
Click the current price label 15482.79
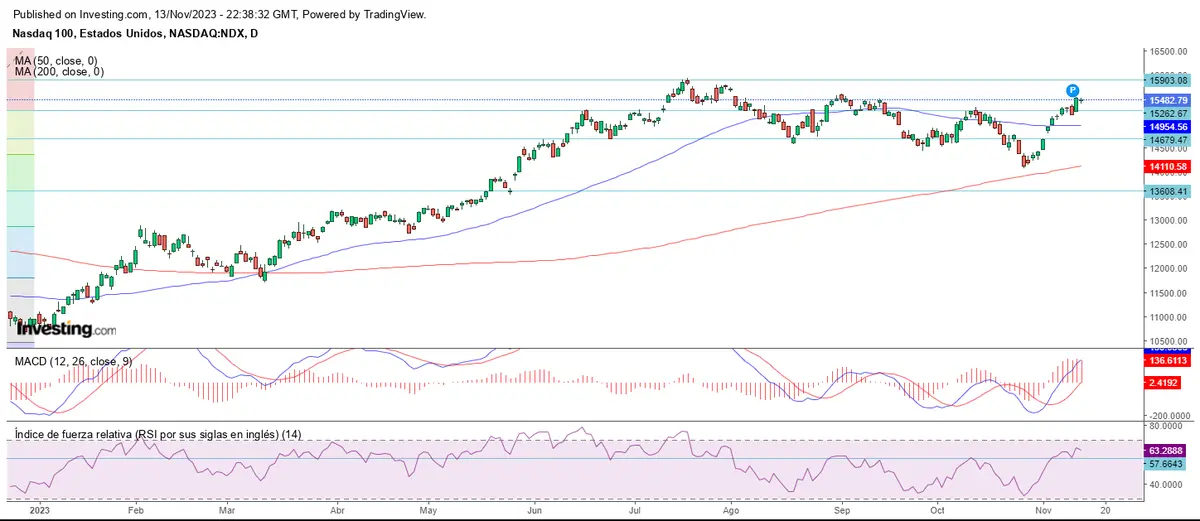click(1167, 100)
